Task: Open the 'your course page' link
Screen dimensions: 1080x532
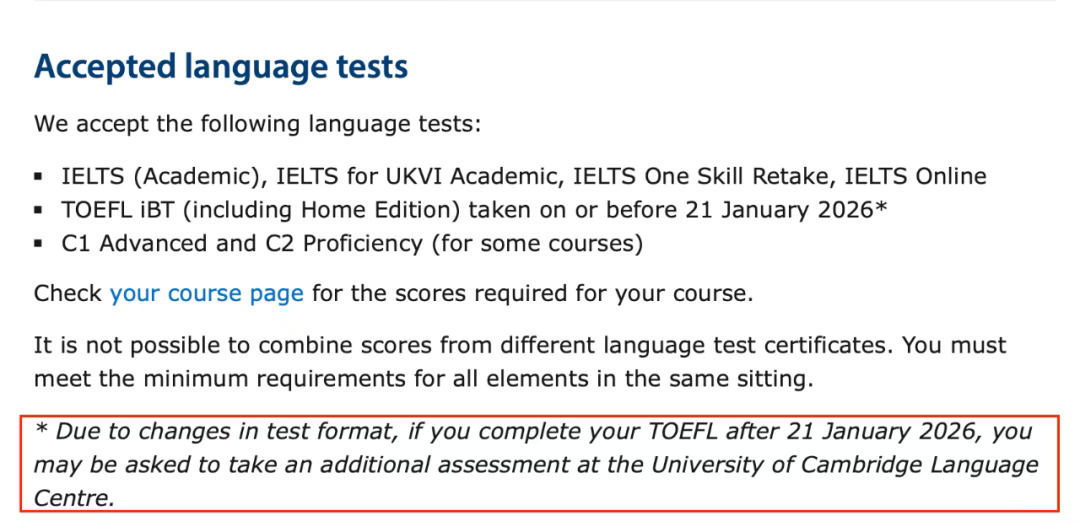Action: pos(206,295)
